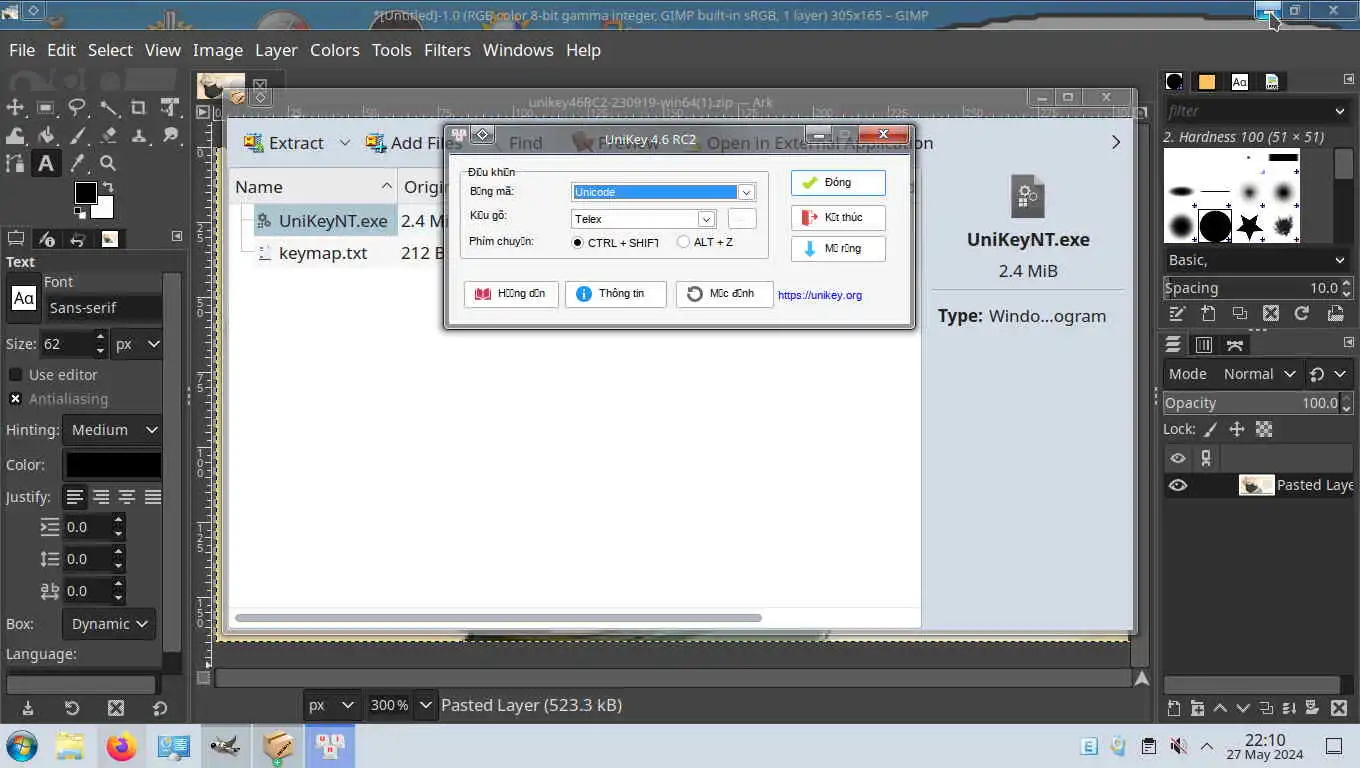Open the Undo History tab

[x=78, y=239]
